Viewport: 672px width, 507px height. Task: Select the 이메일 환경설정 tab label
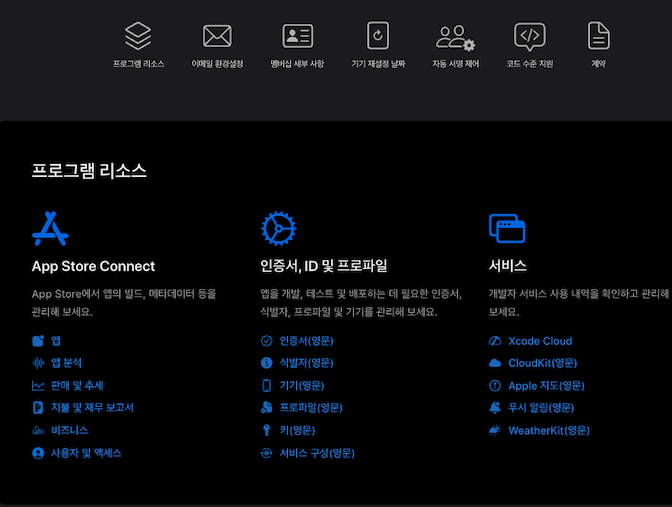(217, 64)
